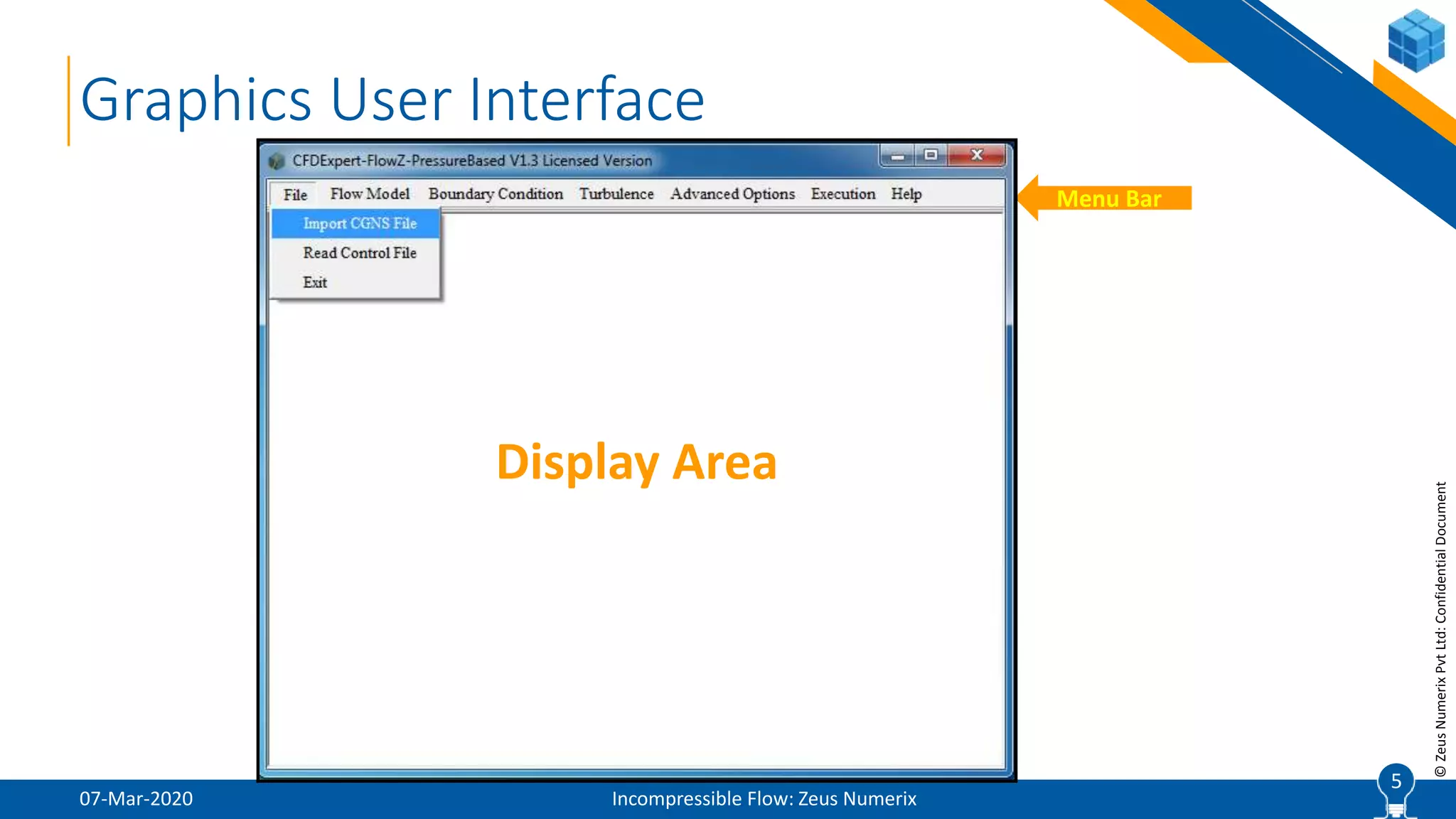
Task: Click the CFDExpert app icon in title bar
Action: pos(277,161)
